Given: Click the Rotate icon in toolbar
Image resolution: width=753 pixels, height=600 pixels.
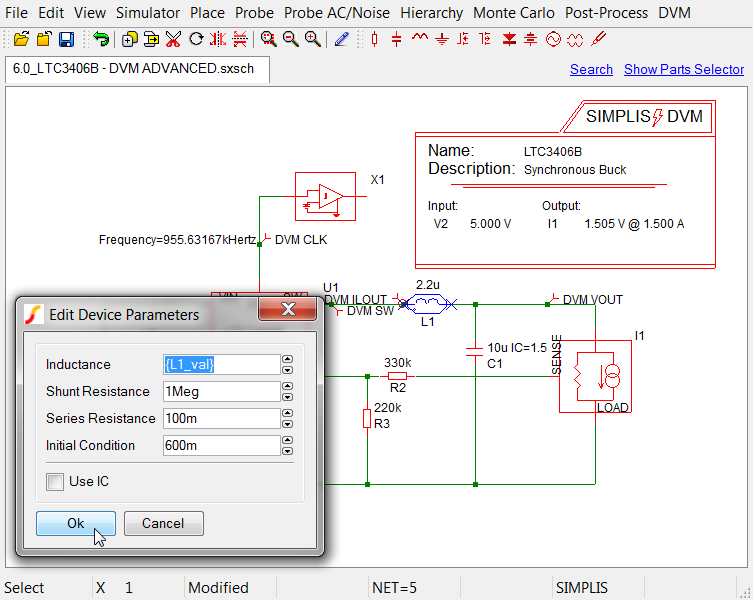Looking at the screenshot, I should pos(196,39).
